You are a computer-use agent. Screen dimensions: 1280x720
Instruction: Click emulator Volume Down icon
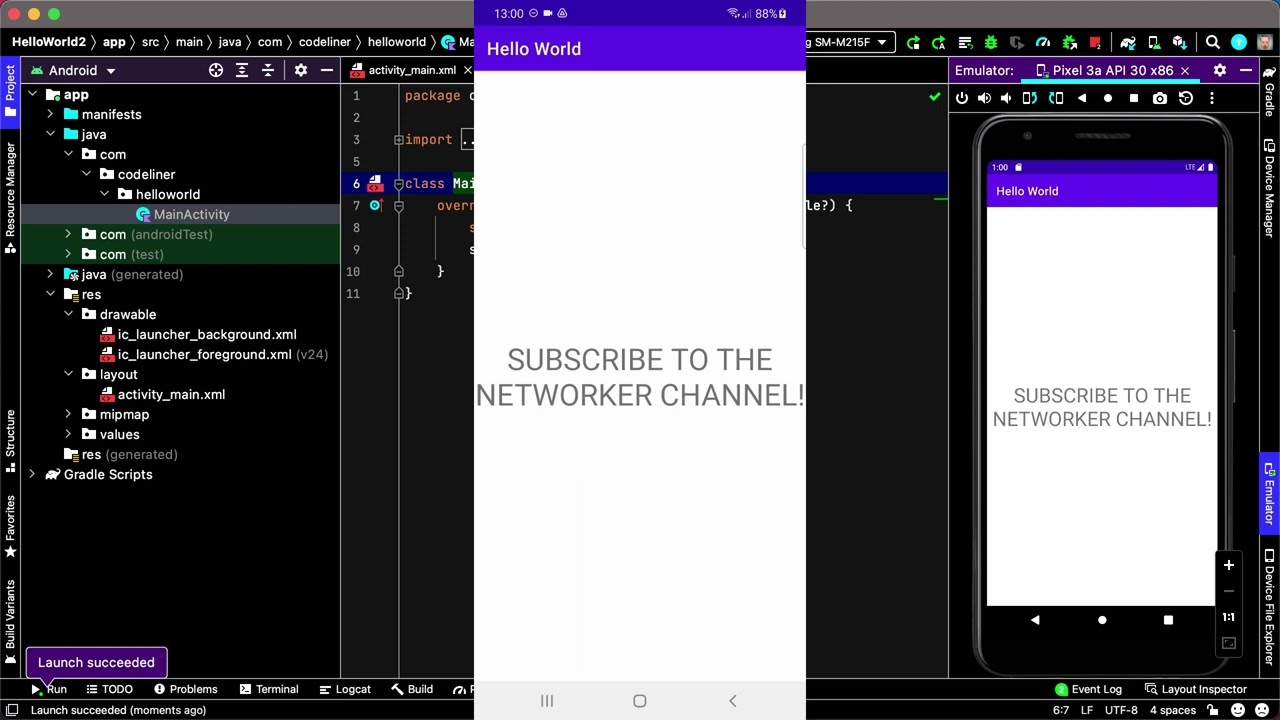coord(1006,98)
